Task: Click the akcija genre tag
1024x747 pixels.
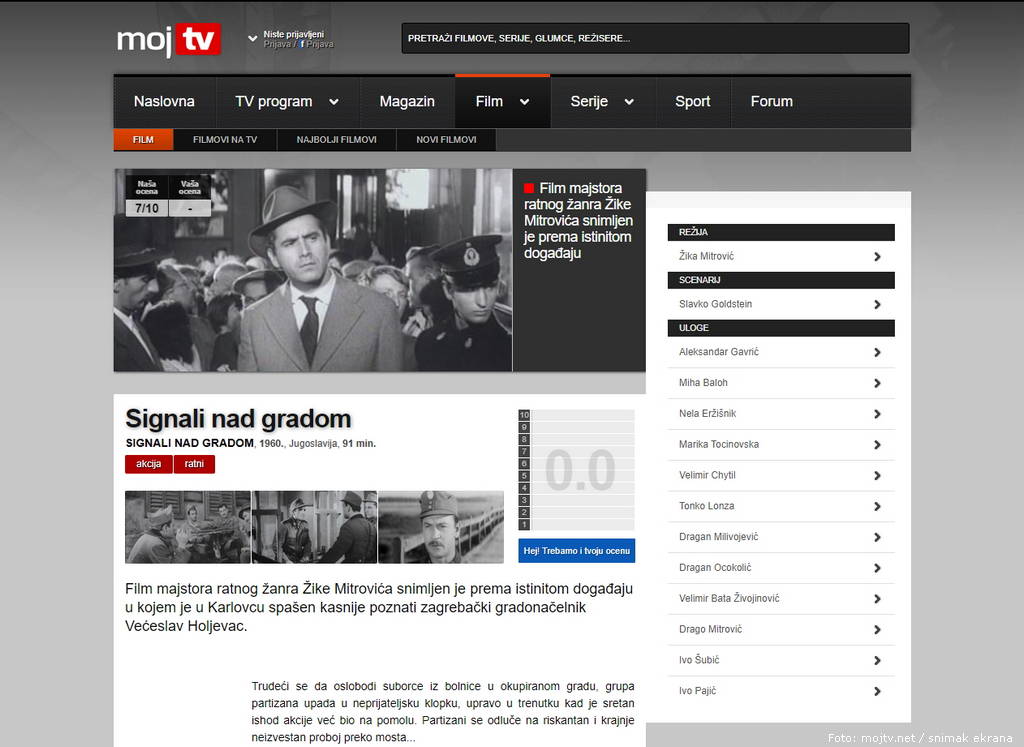Action: click(148, 464)
